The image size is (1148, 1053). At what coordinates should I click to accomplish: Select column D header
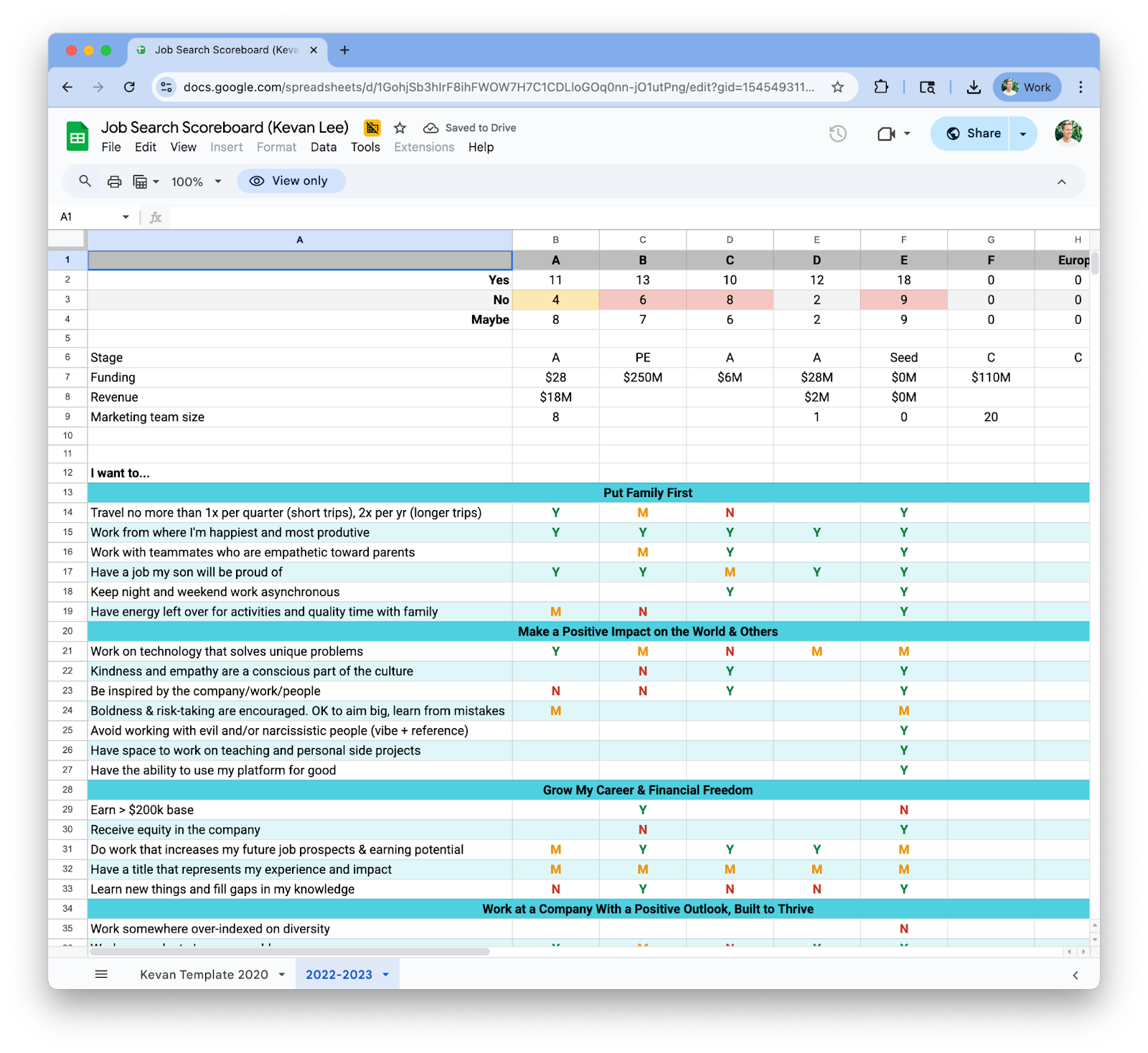pyautogui.click(x=730, y=240)
